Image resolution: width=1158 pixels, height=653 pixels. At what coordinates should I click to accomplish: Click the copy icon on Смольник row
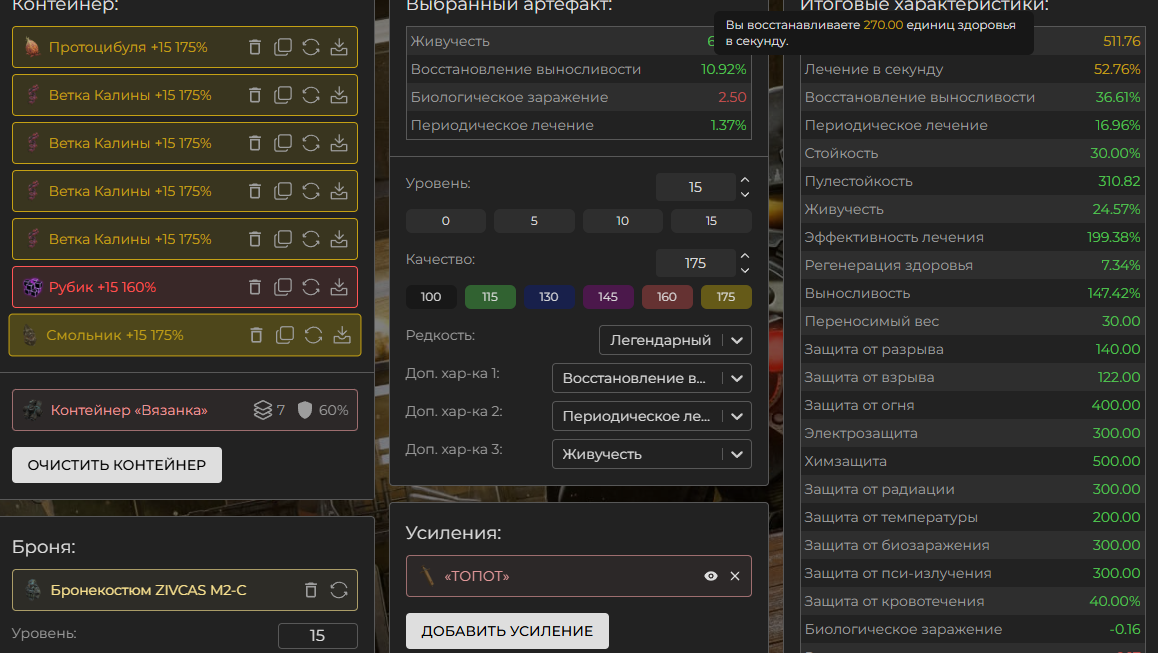click(x=285, y=335)
